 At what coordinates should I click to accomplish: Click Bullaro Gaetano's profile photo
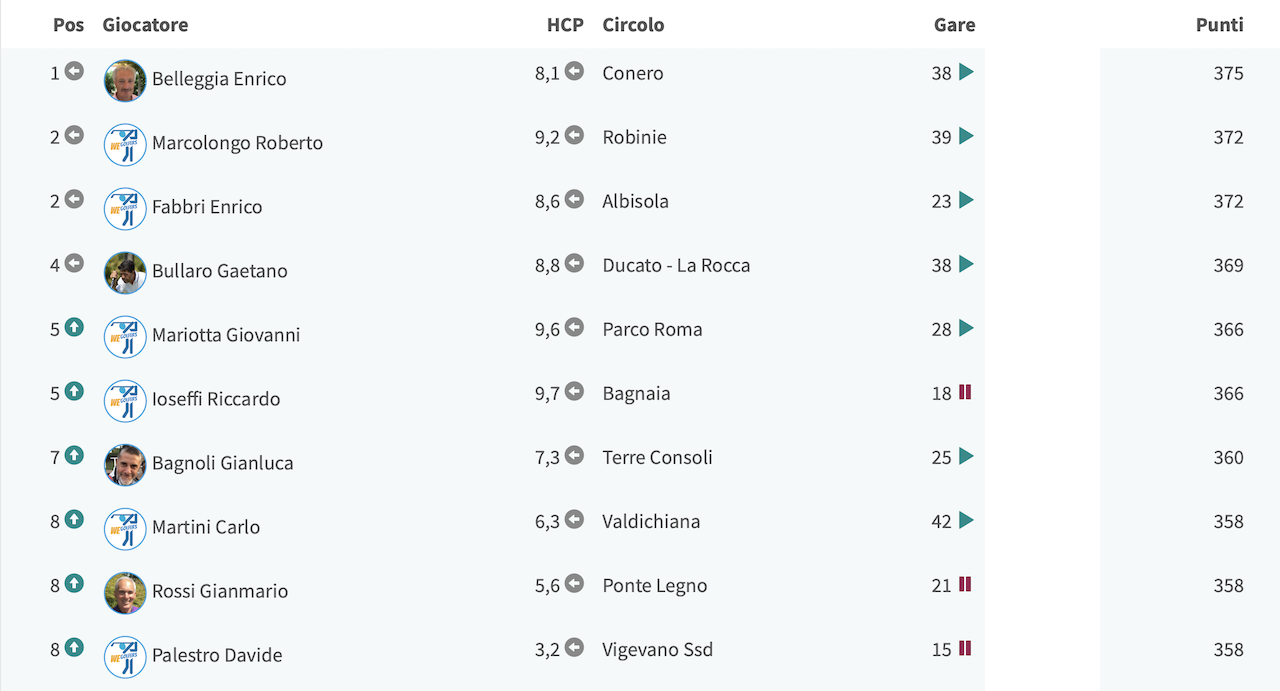pyautogui.click(x=125, y=272)
